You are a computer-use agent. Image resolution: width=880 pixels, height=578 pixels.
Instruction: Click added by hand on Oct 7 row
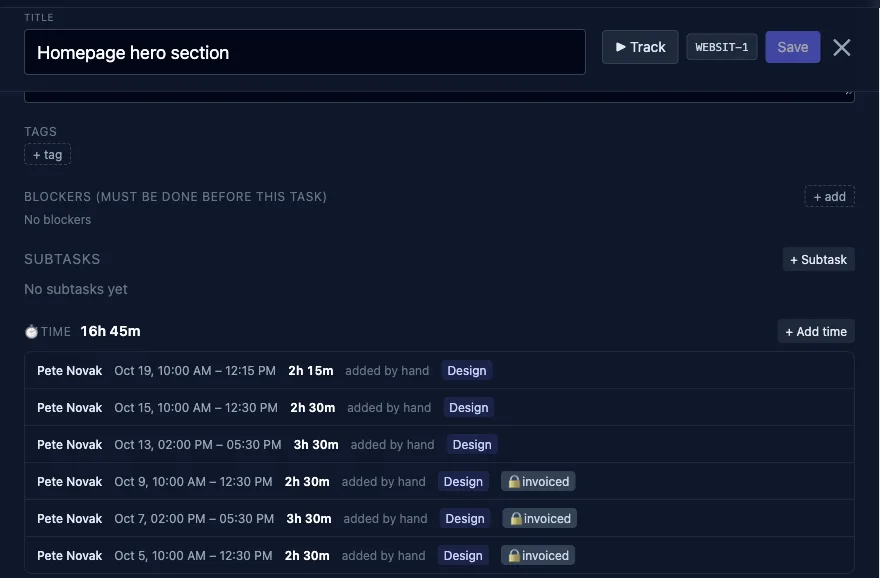coord(386,519)
